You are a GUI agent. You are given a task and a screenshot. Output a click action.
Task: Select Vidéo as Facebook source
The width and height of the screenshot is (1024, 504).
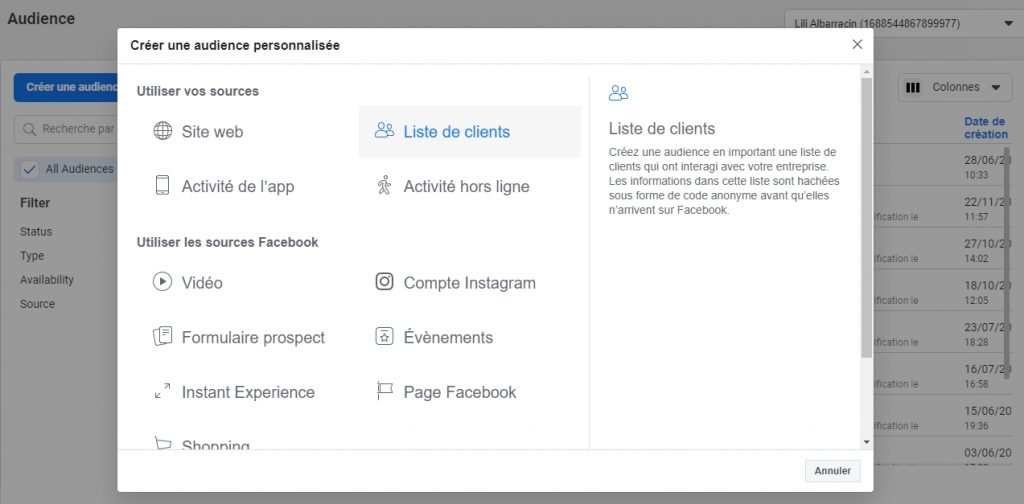tap(248, 283)
